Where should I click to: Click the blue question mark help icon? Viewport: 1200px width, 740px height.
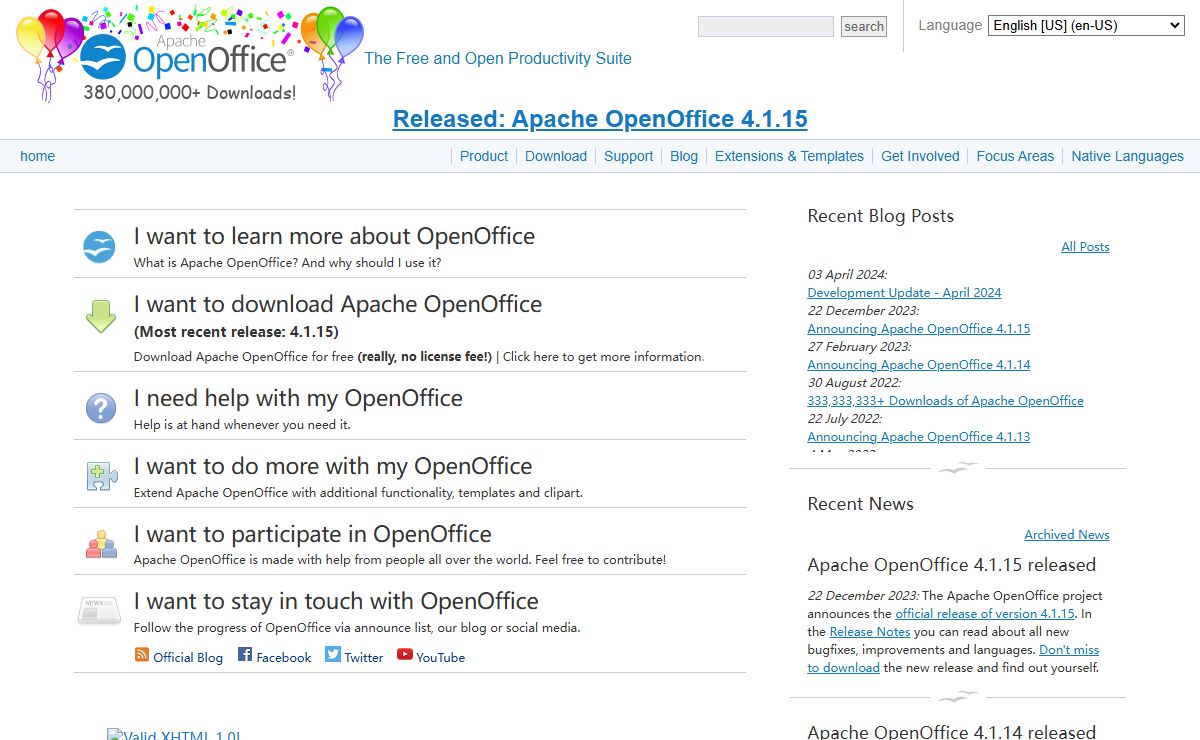click(100, 408)
